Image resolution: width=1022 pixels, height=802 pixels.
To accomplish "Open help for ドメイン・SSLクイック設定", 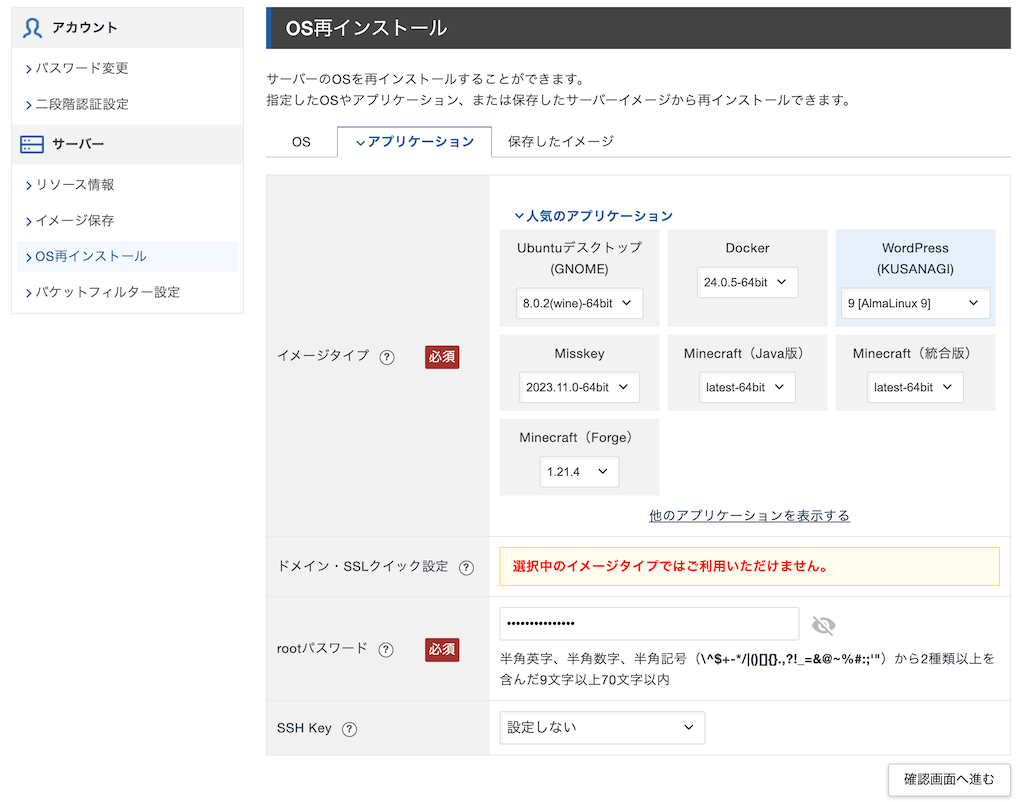I will pyautogui.click(x=466, y=567).
